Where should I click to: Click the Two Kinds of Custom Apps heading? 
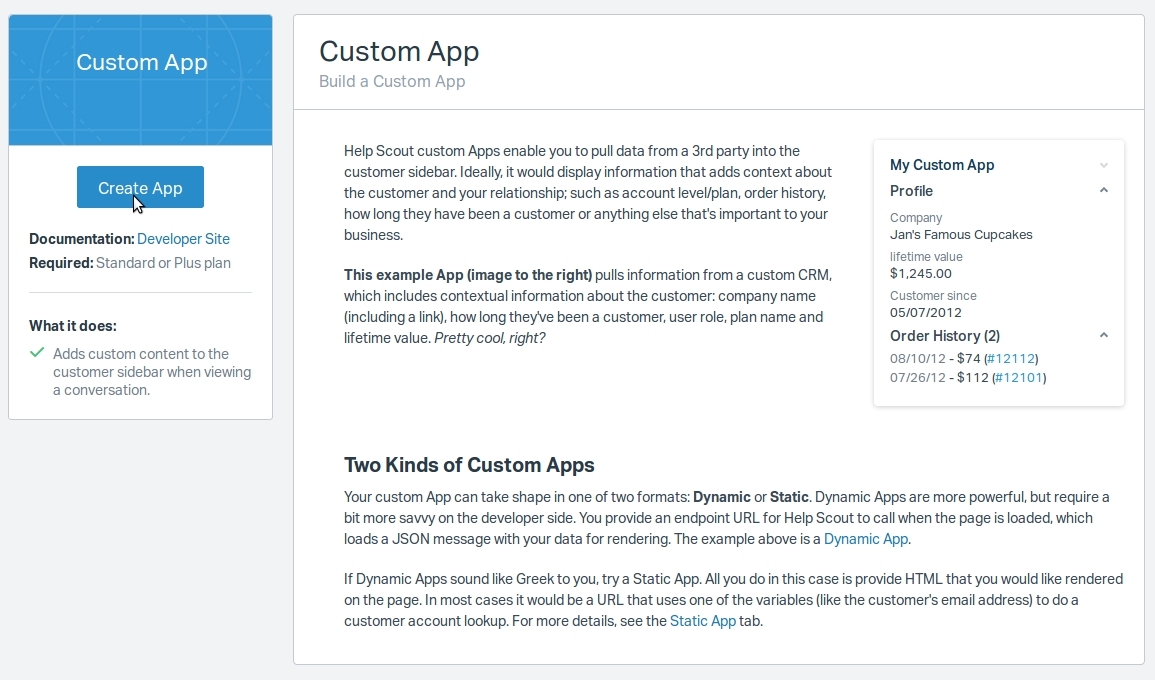[x=469, y=465]
